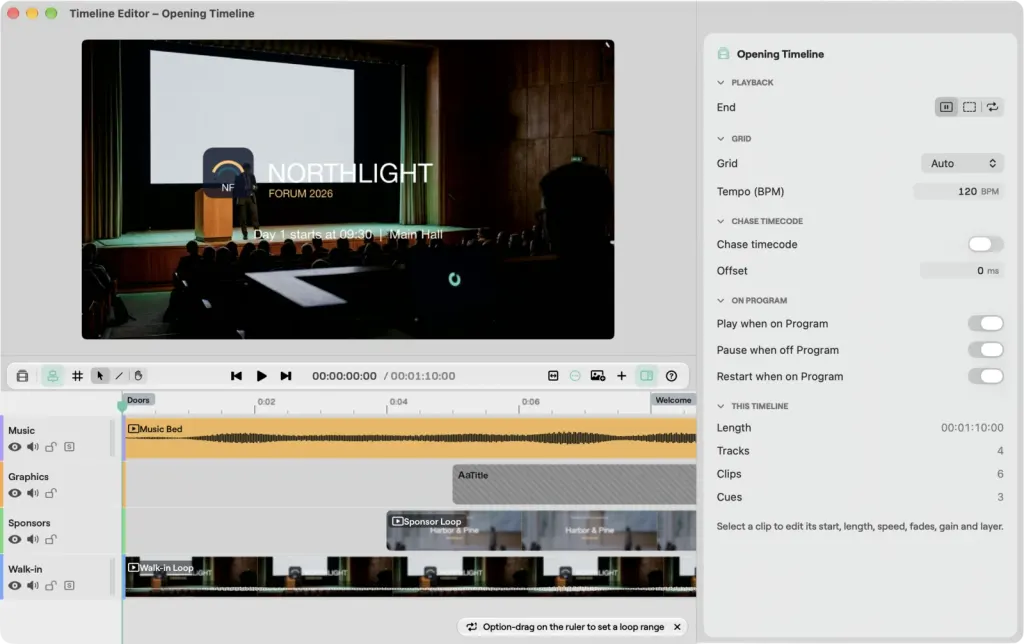Mute the Walk-in track speaker icon
The height and width of the screenshot is (644, 1024).
coord(33,585)
